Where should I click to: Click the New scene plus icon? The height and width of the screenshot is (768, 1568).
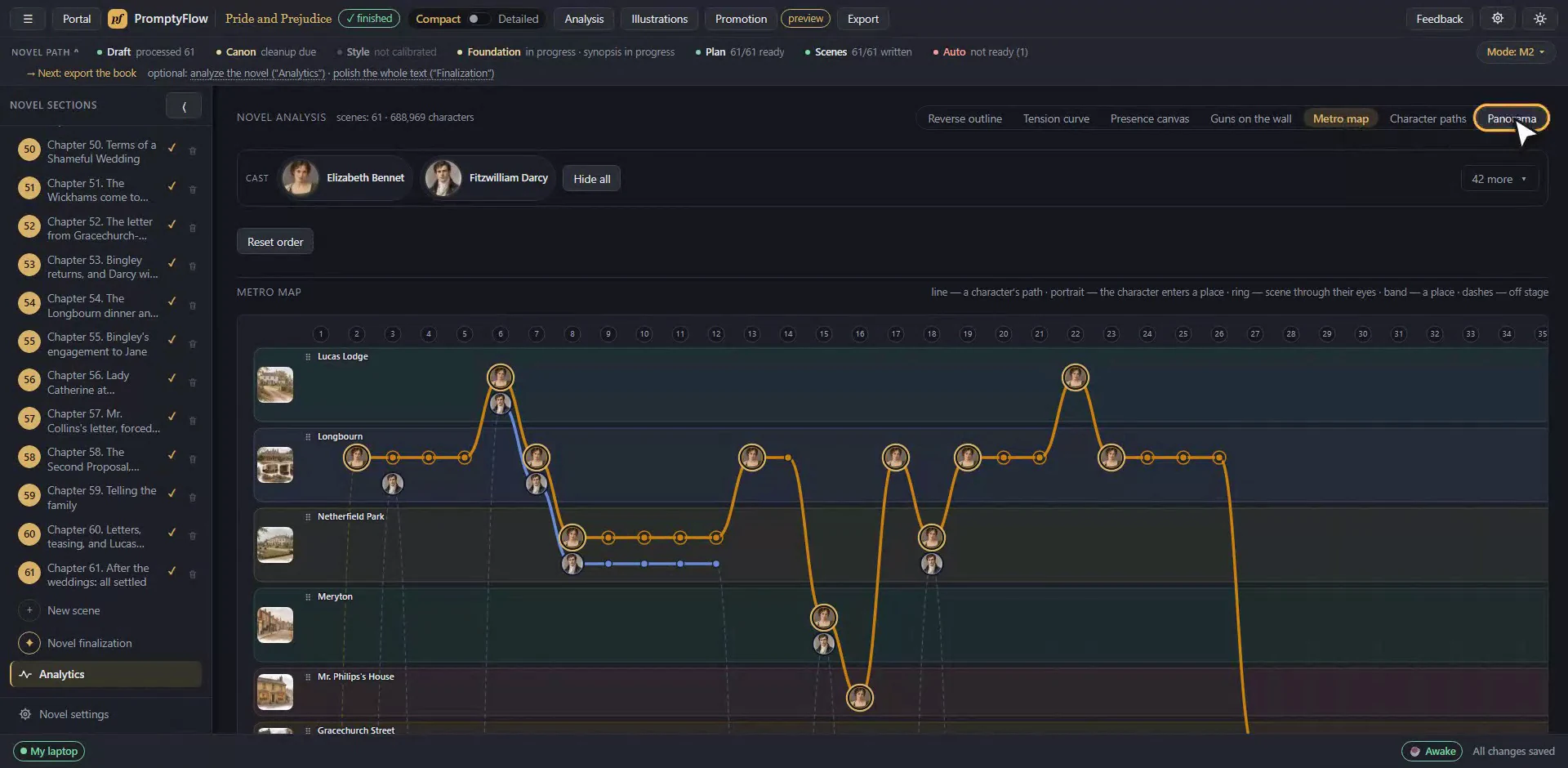point(29,610)
